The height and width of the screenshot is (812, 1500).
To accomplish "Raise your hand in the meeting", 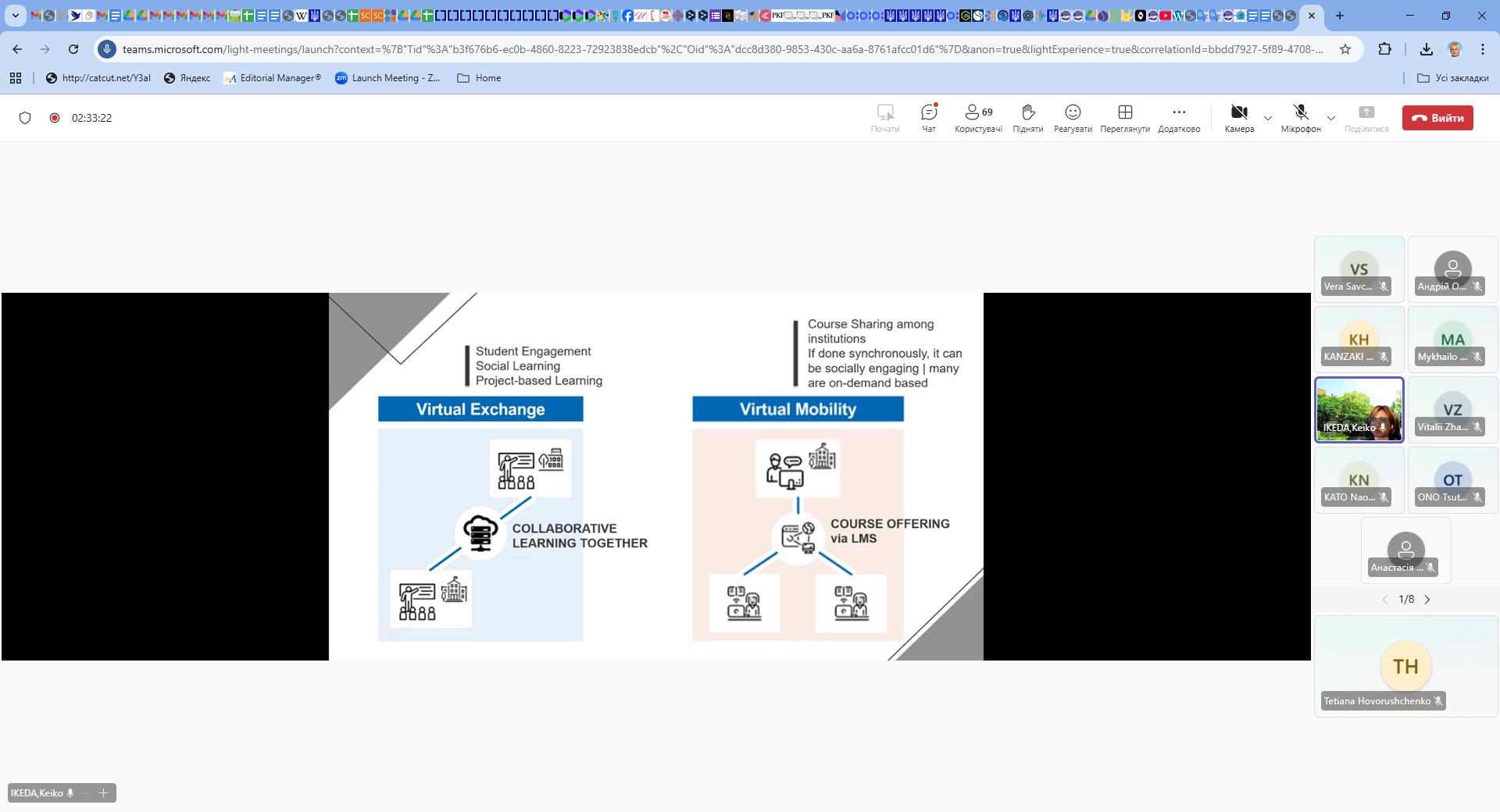I will tap(1027, 118).
